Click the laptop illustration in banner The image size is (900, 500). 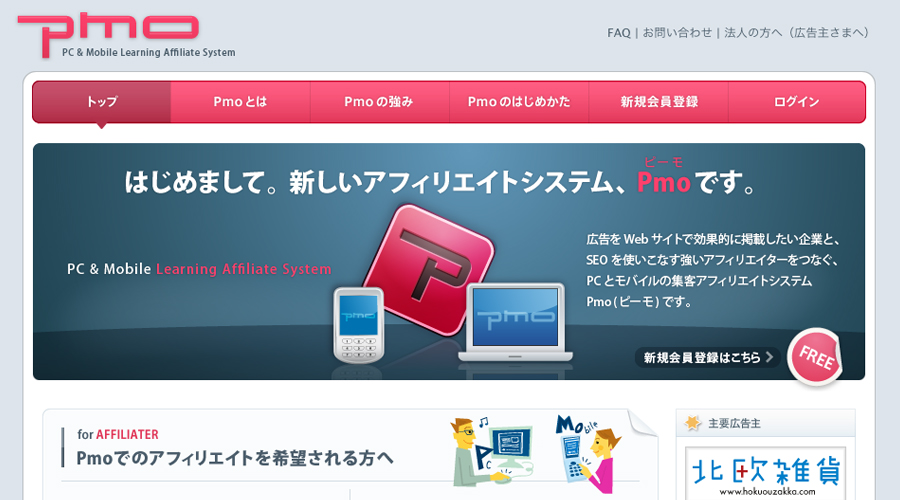515,322
